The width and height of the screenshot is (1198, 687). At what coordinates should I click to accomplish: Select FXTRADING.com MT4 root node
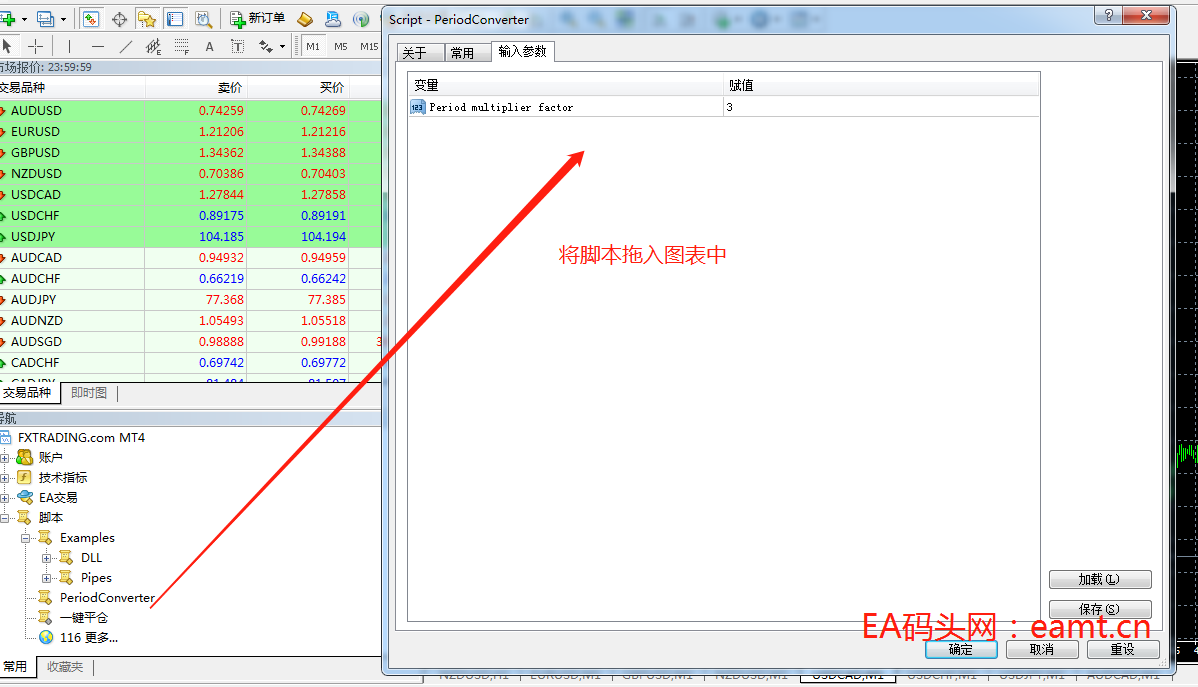coord(81,438)
